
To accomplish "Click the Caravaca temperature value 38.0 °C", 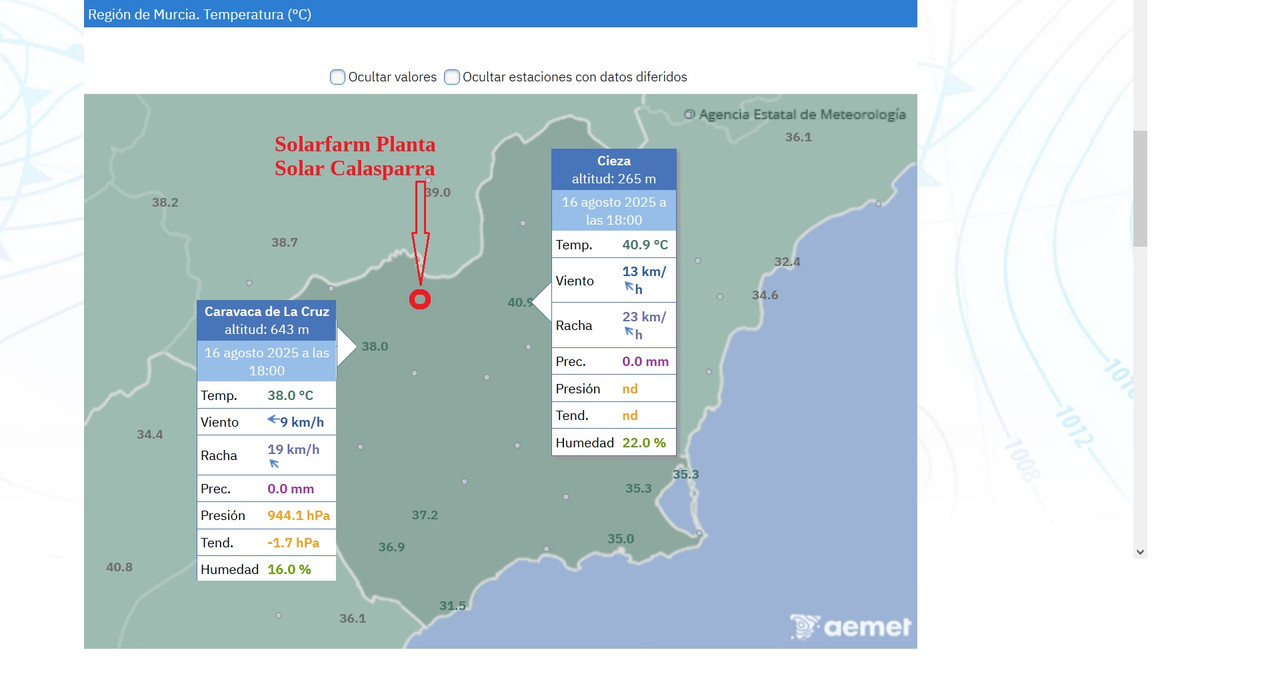I will (x=290, y=395).
